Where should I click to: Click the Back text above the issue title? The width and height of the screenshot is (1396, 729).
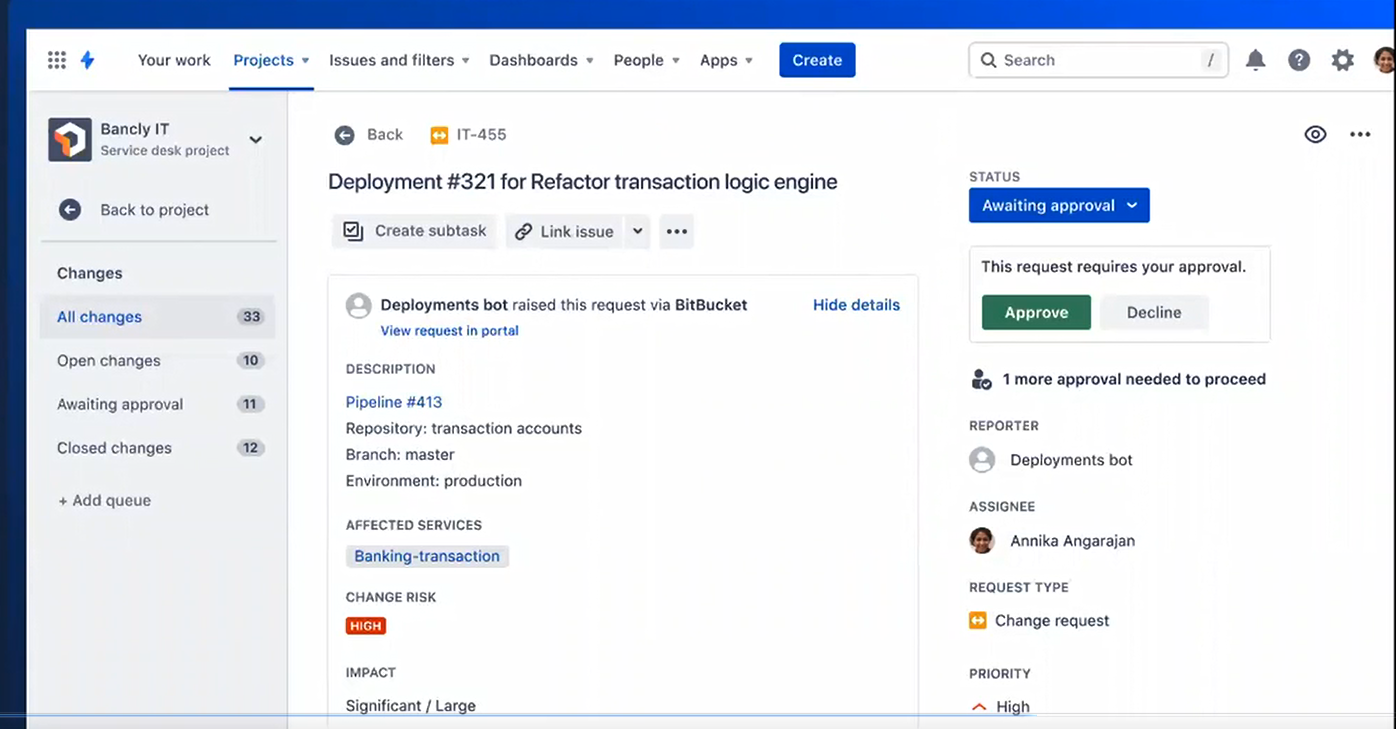[385, 135]
